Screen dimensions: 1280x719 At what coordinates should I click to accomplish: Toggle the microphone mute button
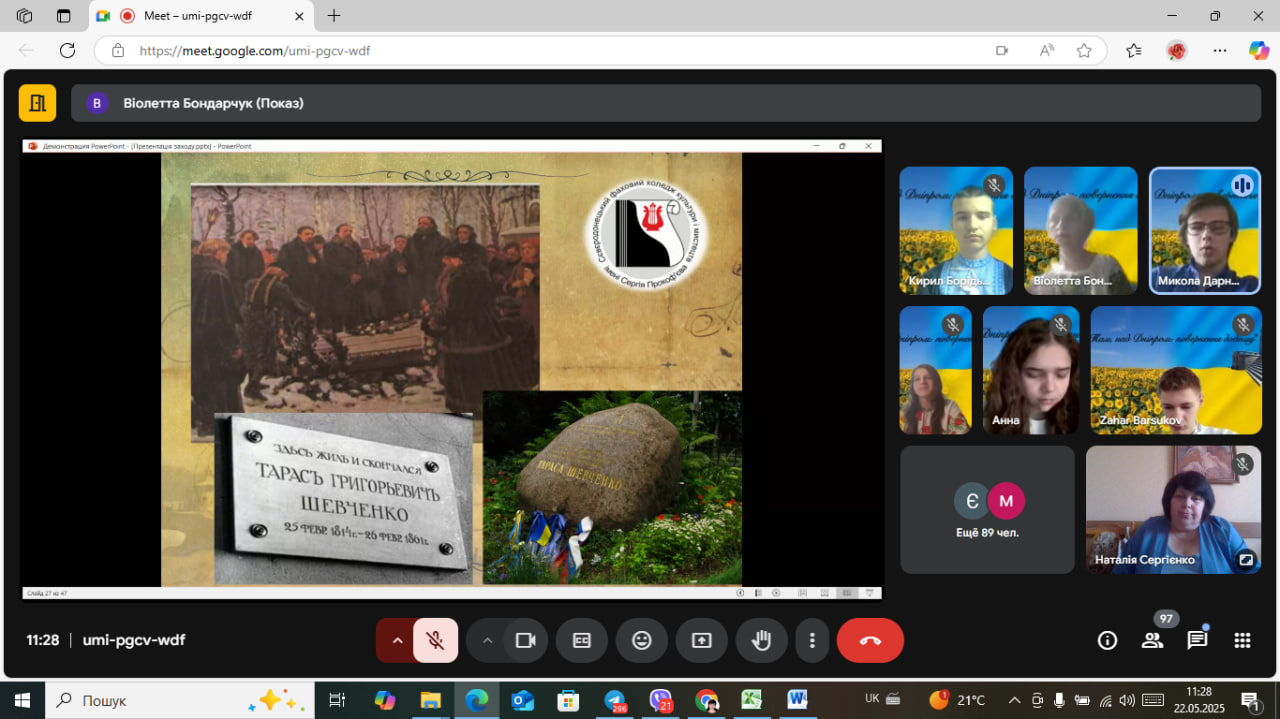[x=435, y=640]
